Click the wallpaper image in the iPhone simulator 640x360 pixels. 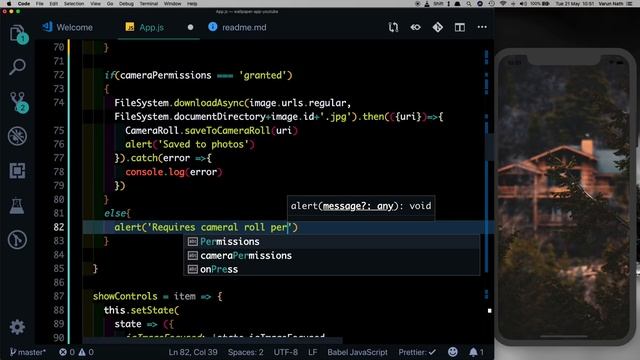click(x=564, y=196)
